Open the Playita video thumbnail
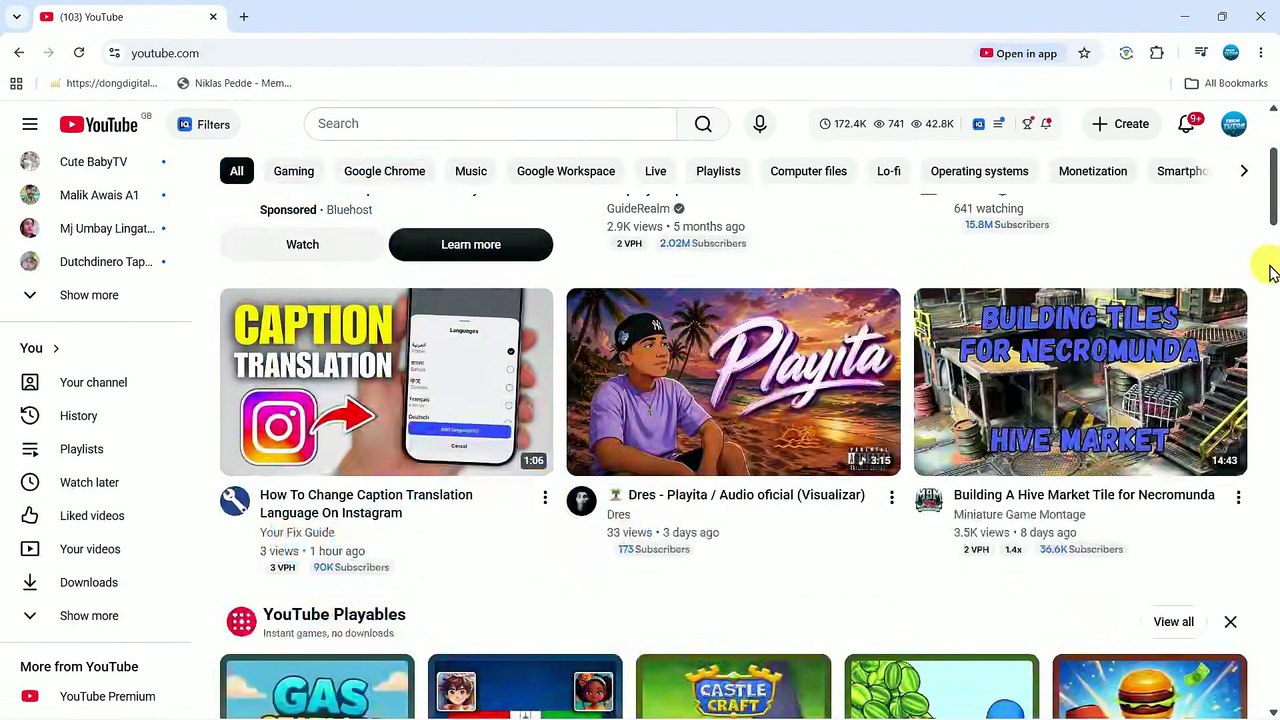The height and width of the screenshot is (720, 1280). [x=733, y=382]
